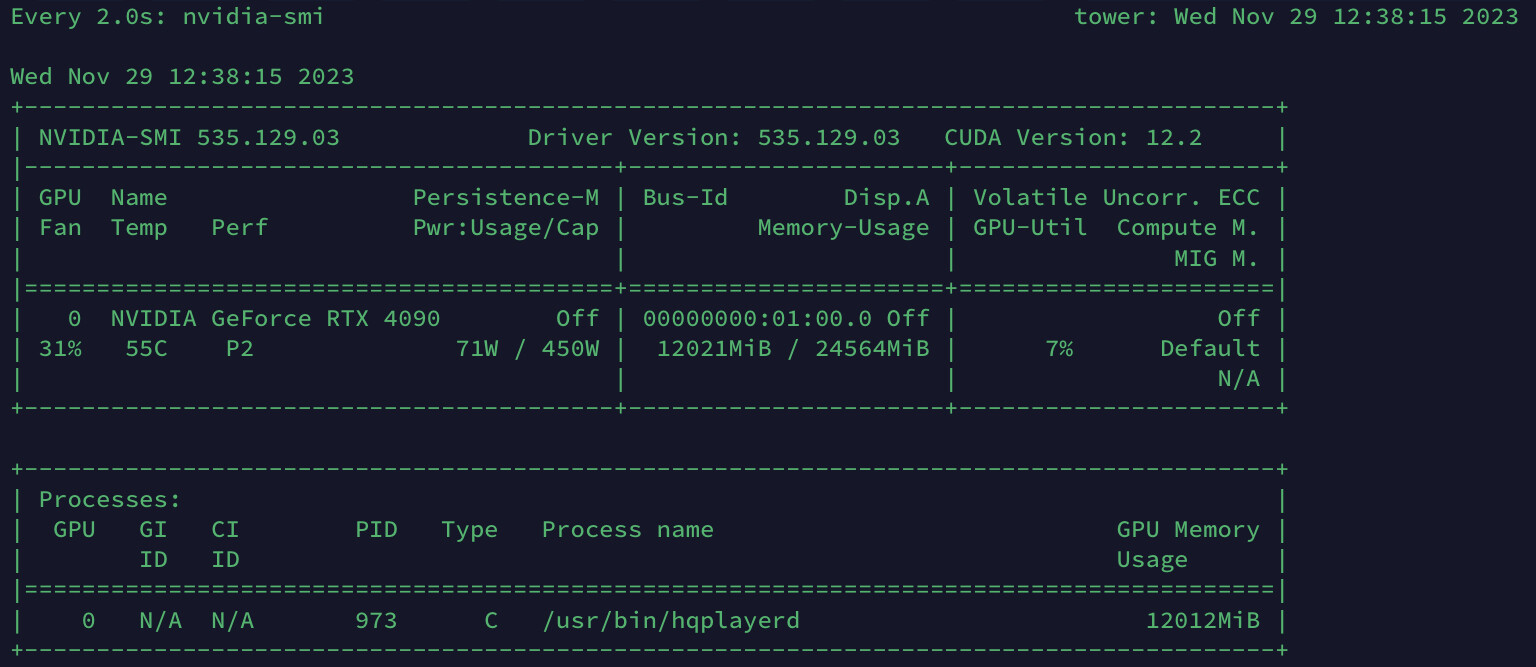This screenshot has height=667, width=1536.
Task: Click the "Off" value under Persistence-M
Action: tap(578, 318)
